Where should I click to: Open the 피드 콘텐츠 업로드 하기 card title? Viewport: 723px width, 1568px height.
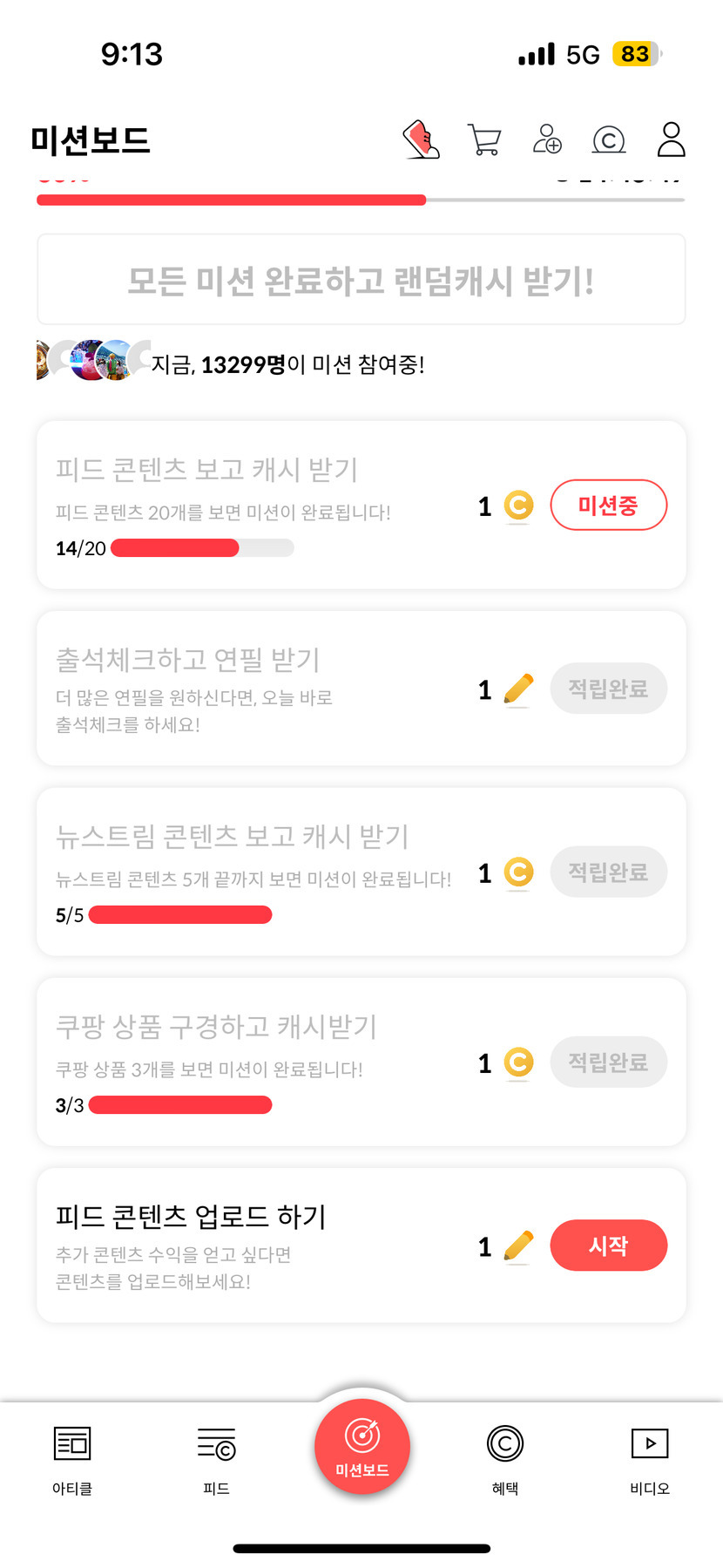point(191,1217)
